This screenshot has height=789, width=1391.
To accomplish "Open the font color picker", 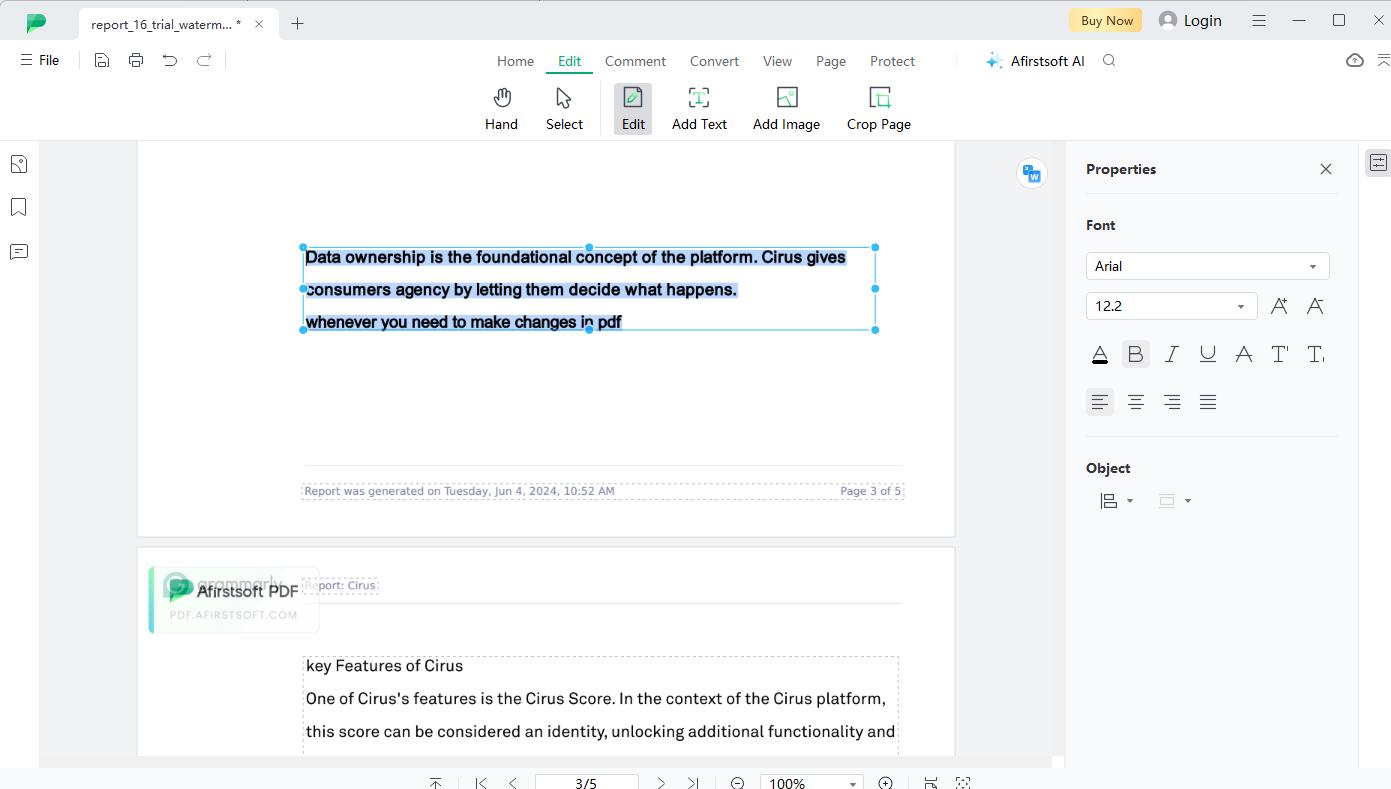I will pos(1099,354).
